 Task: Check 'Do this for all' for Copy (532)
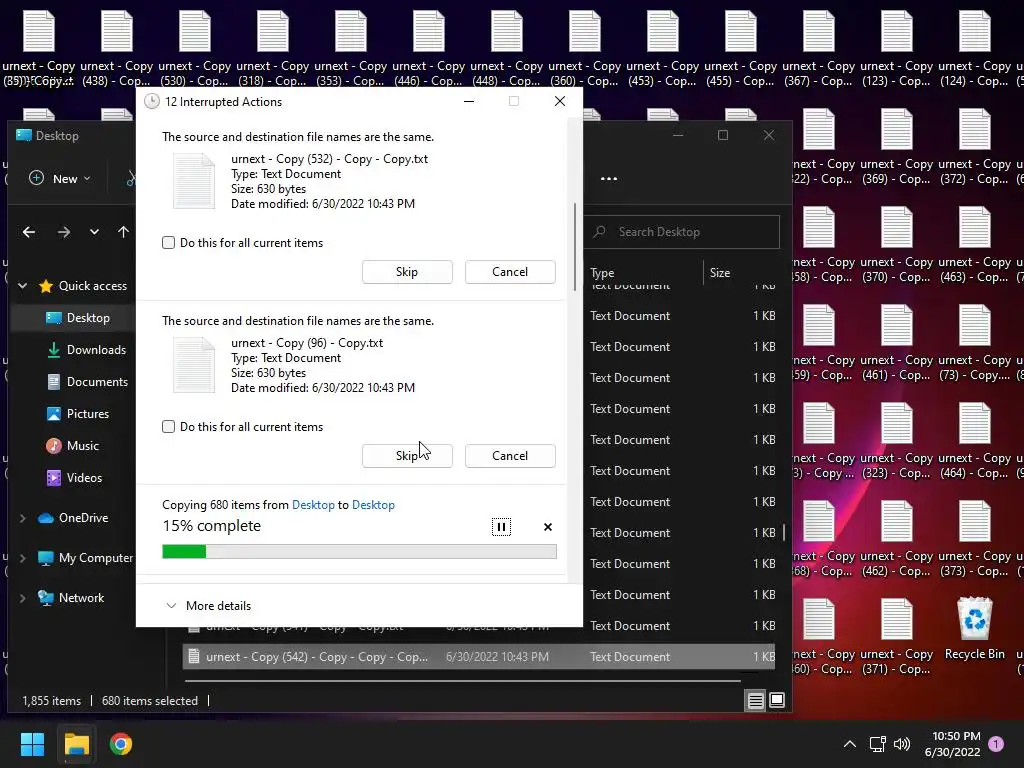point(168,242)
